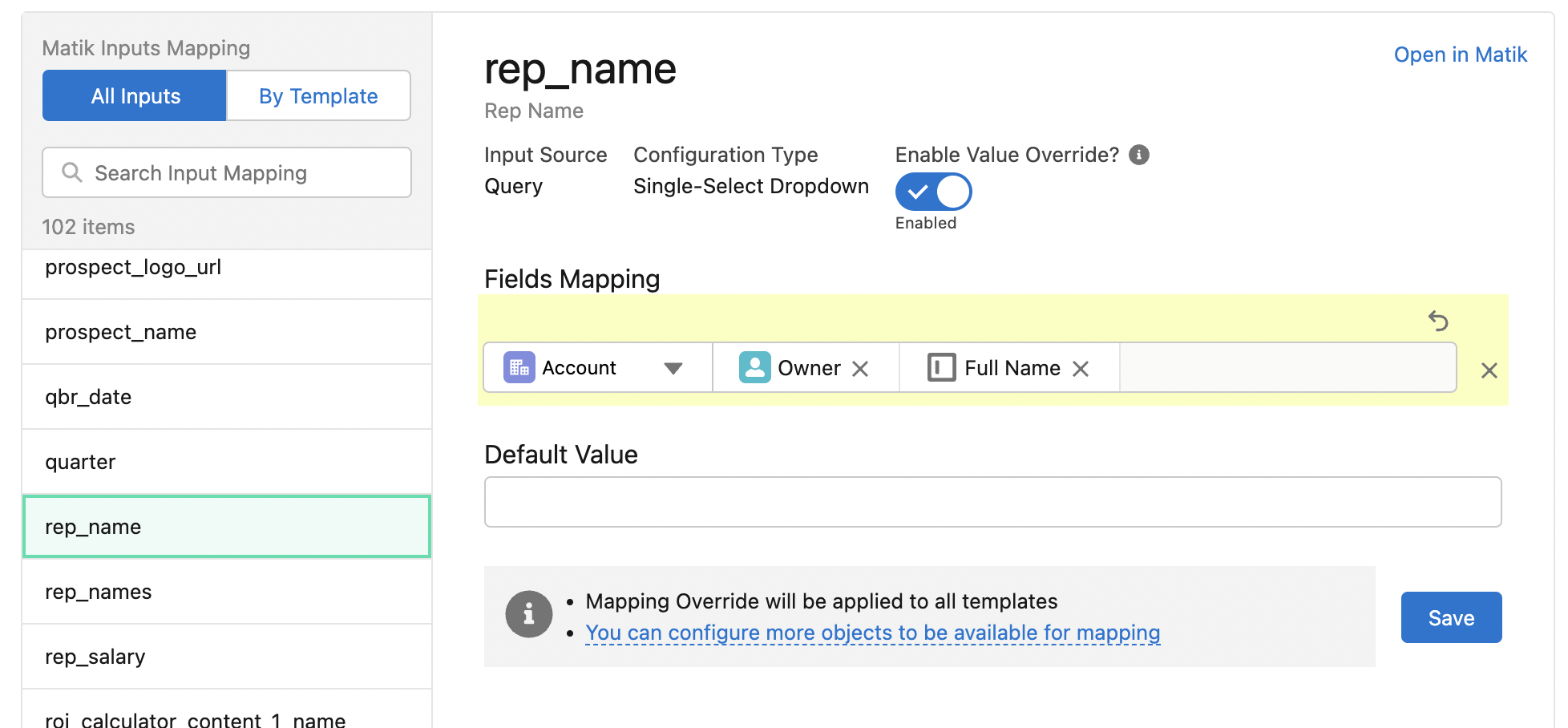The height and width of the screenshot is (728, 1568).
Task: Click the Full Name field type icon
Action: pos(942,368)
